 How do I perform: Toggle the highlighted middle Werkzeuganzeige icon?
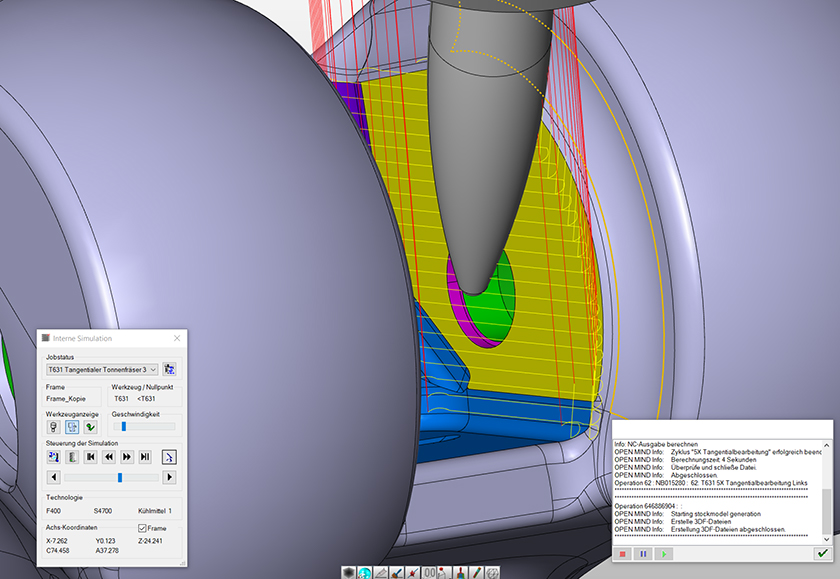click(73, 427)
